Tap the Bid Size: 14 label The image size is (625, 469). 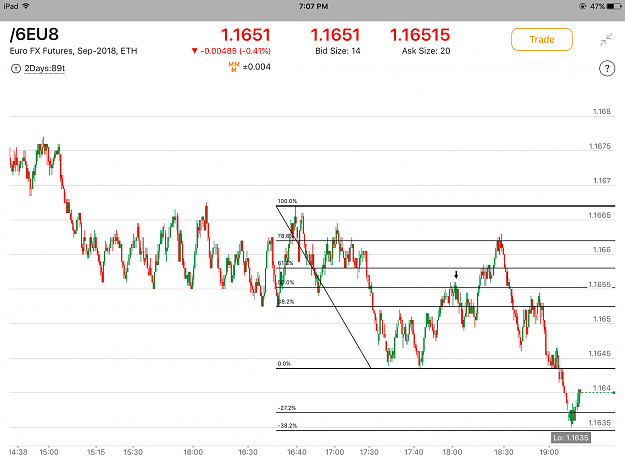coord(338,51)
